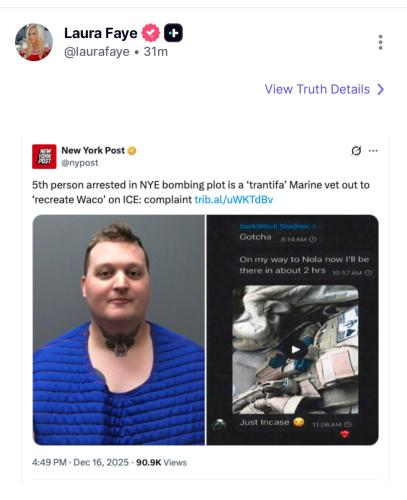Click the Laura Faye display name
Viewport: 407px width, 500px height.
click(101, 33)
